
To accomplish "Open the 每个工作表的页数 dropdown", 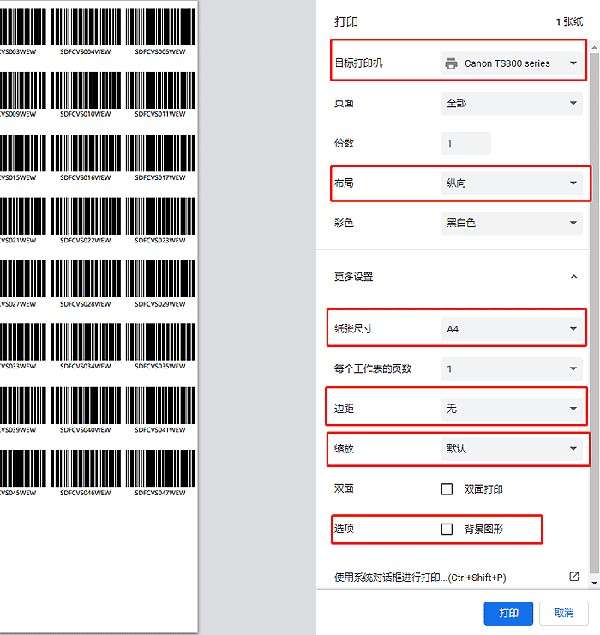I will click(x=512, y=369).
